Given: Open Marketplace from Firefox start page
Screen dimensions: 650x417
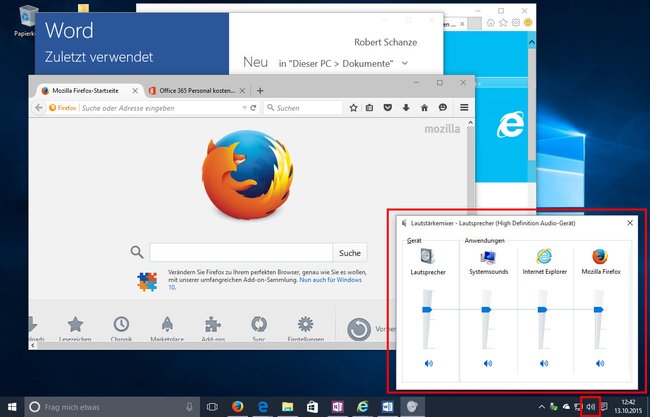Looking at the screenshot, I should pyautogui.click(x=167, y=330).
